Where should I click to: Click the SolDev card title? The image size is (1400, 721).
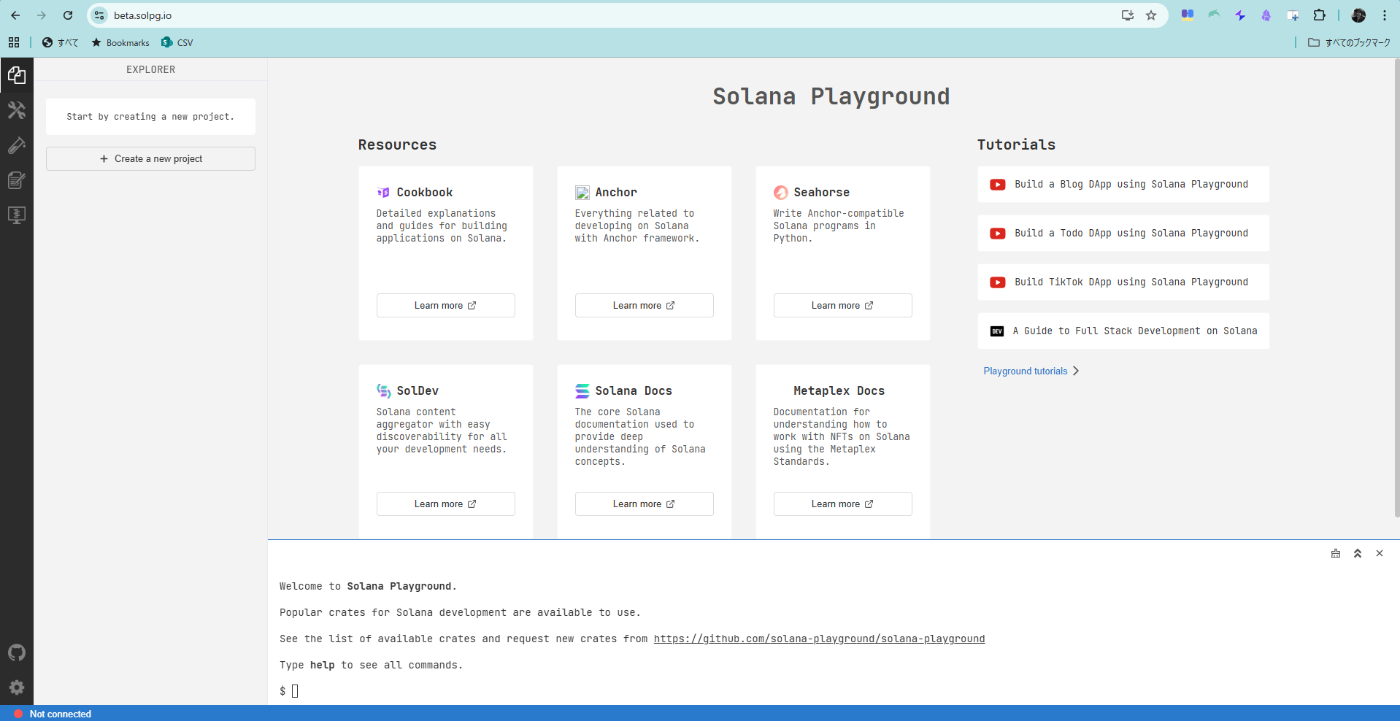click(x=417, y=391)
